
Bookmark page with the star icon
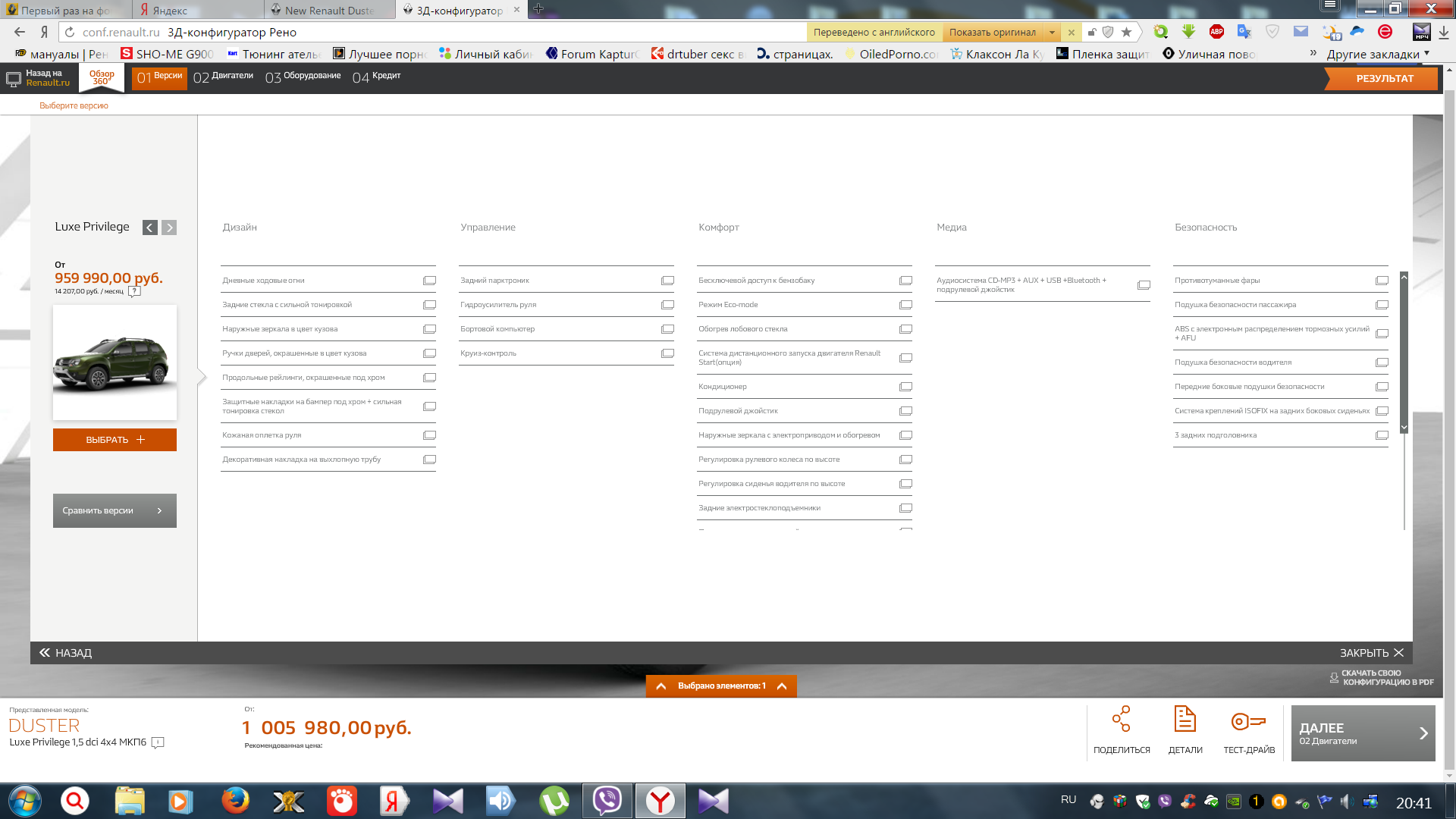(x=1126, y=32)
